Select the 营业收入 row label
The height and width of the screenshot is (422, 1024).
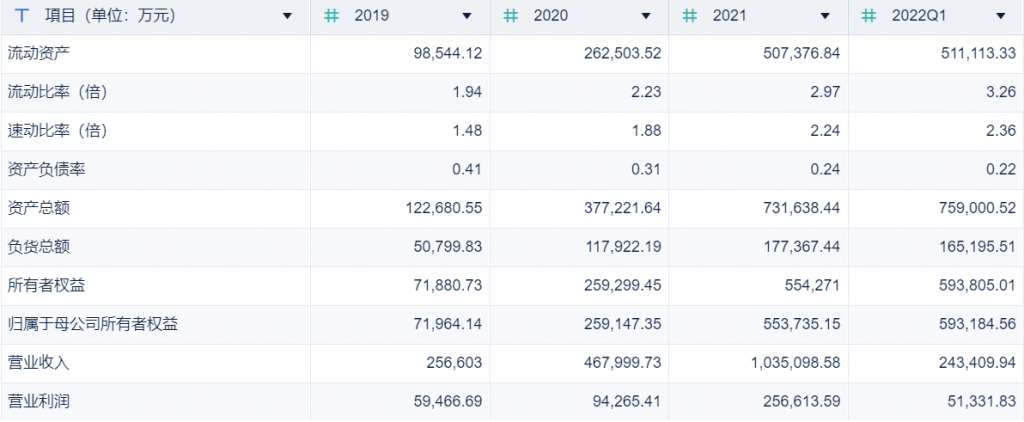click(x=39, y=363)
